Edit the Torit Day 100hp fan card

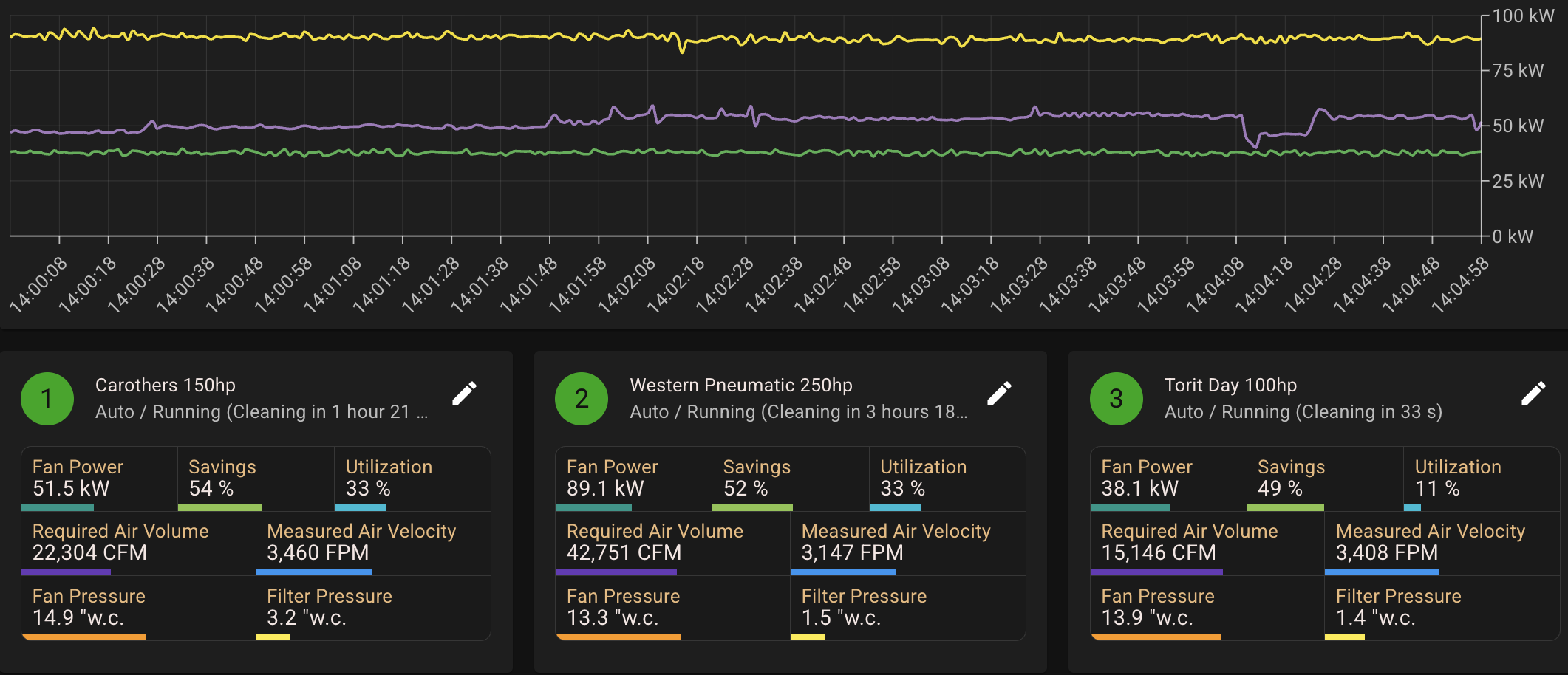click(x=1533, y=394)
